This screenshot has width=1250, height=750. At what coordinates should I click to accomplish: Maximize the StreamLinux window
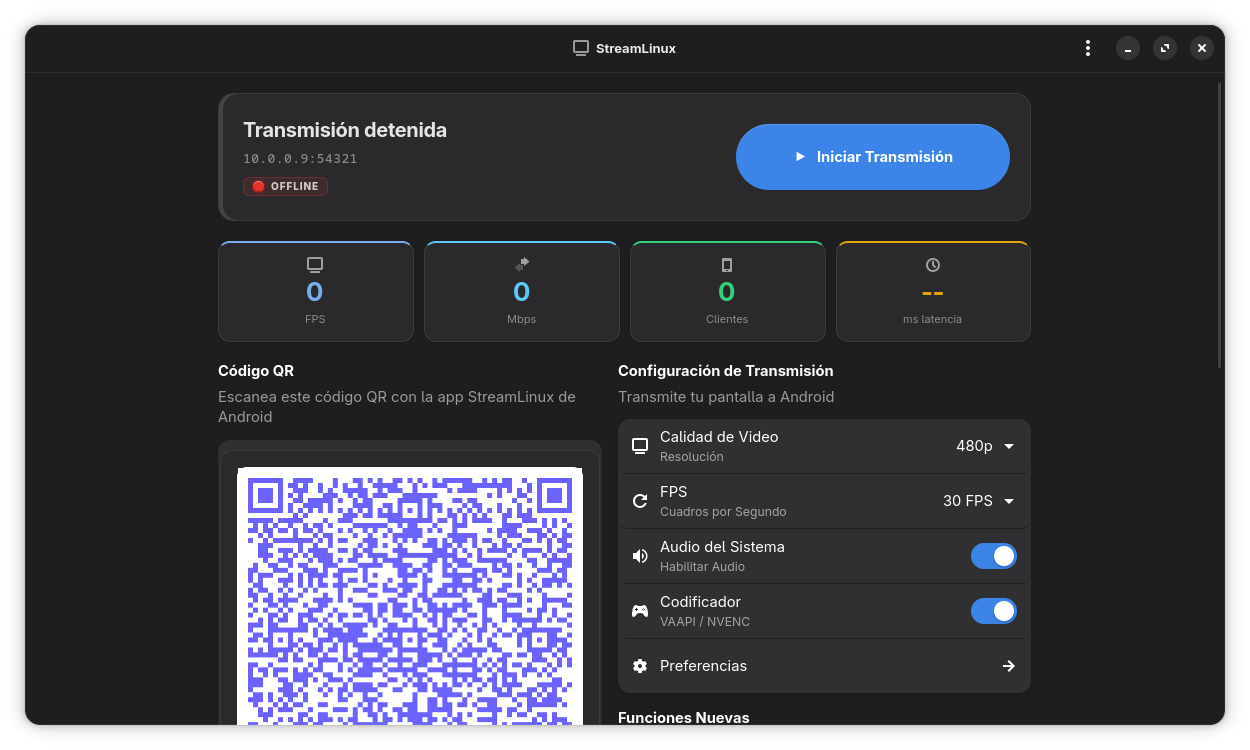coord(1165,48)
